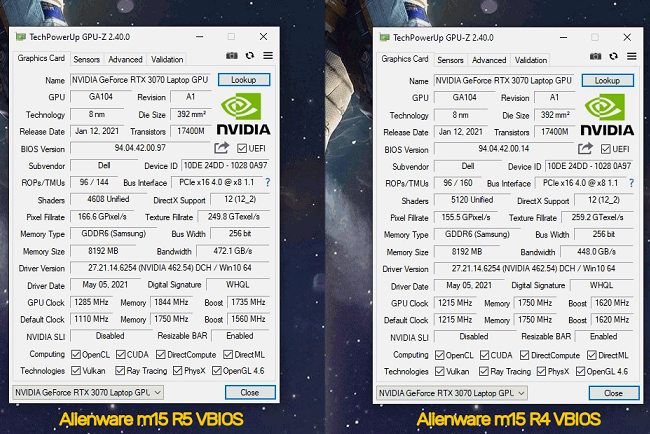The image size is (650, 434).
Task: Toggle the UEFI checkbox in the R5 VBIOS window
Action: coord(242,148)
